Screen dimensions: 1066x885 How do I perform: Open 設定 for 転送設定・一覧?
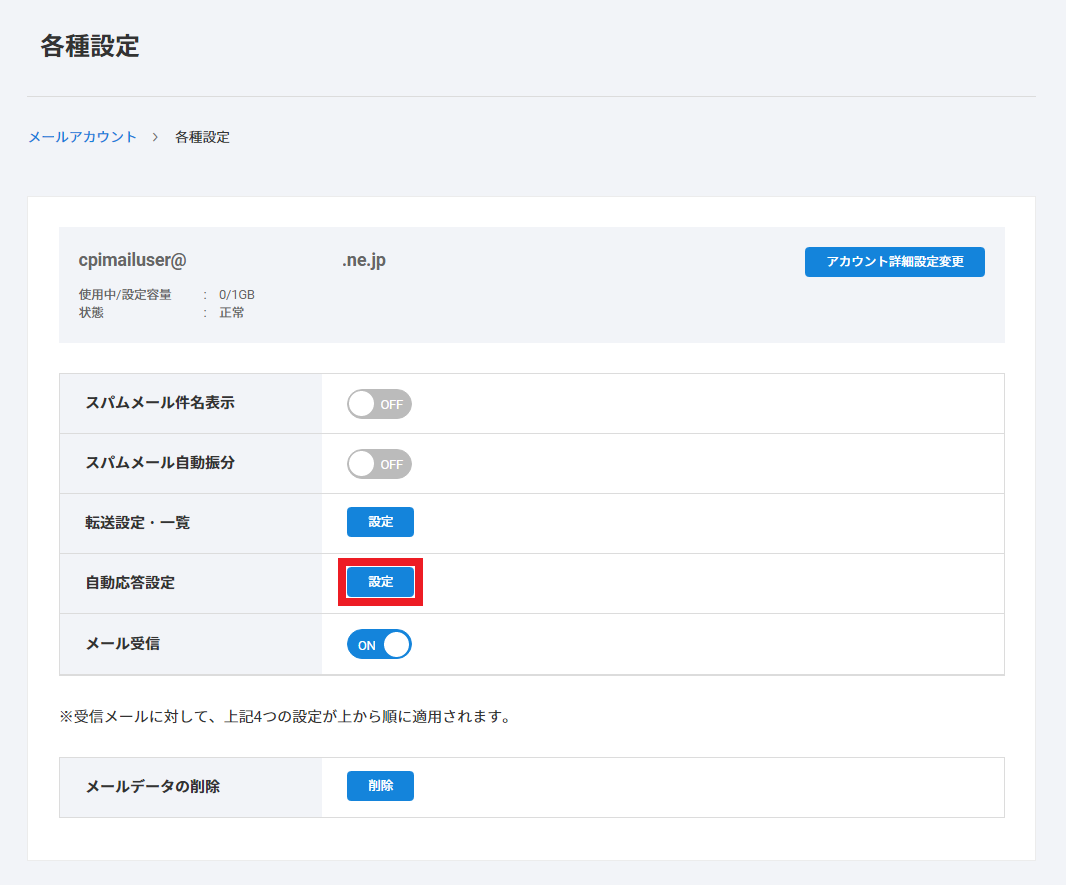pyautogui.click(x=380, y=522)
